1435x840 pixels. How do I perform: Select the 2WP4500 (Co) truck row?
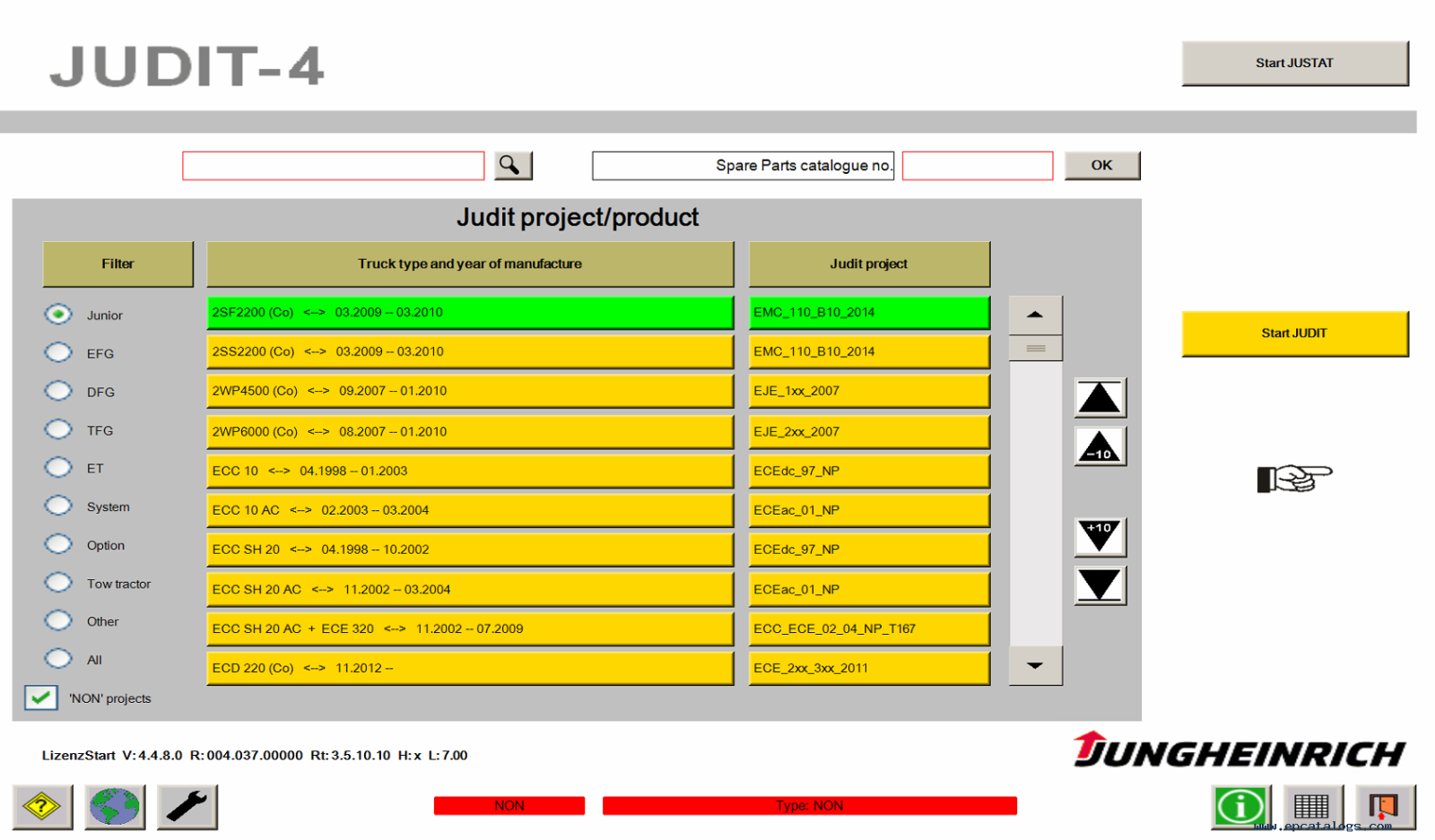pyautogui.click(x=470, y=392)
